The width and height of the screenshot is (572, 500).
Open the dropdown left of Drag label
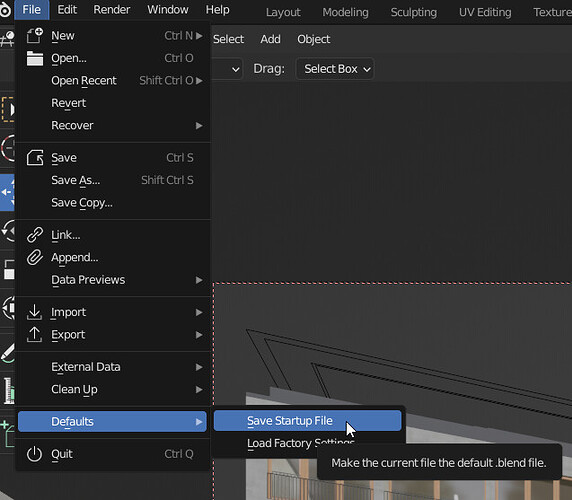click(228, 69)
